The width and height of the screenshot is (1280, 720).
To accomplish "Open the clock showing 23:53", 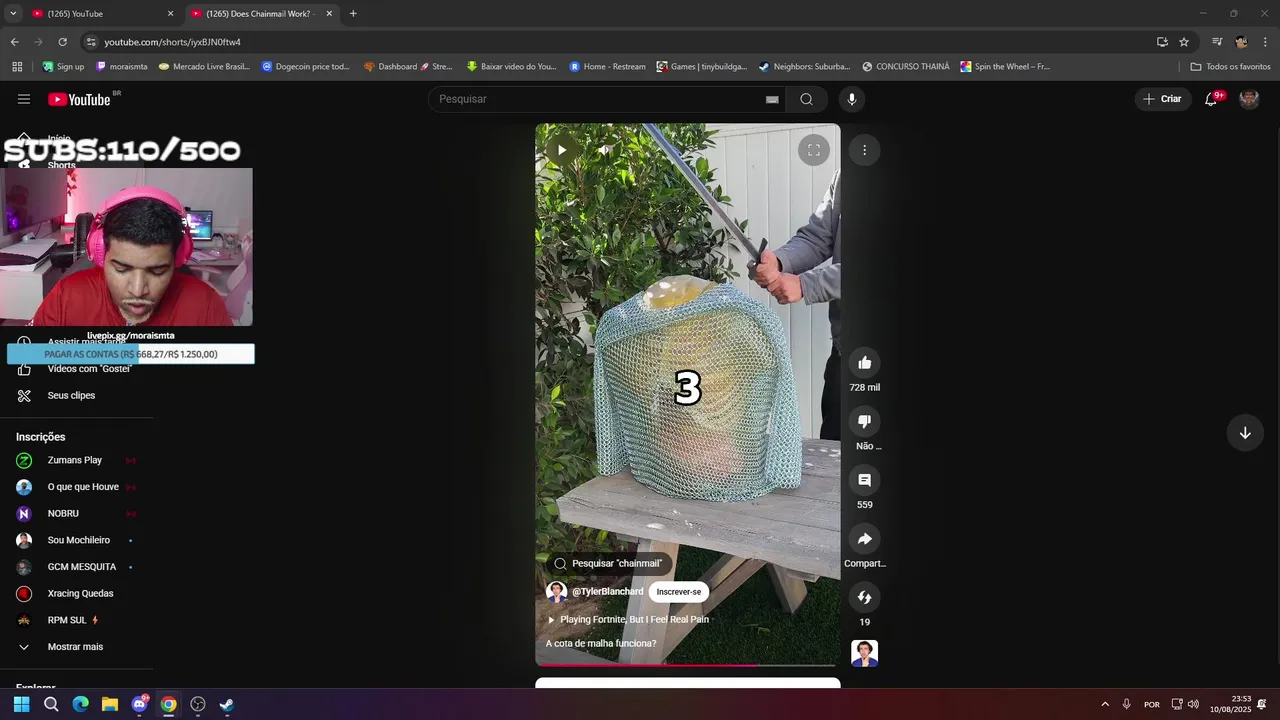I will (x=1231, y=704).
